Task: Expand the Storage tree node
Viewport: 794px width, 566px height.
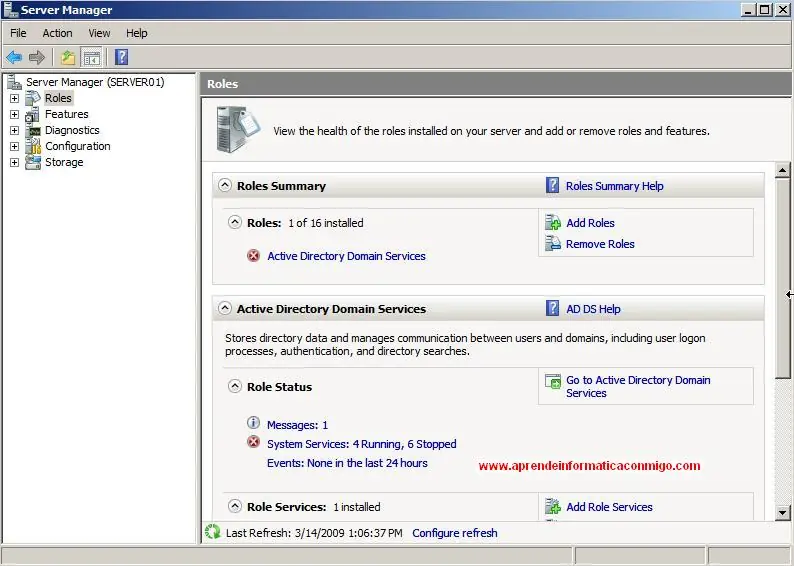Action: [x=15, y=163]
